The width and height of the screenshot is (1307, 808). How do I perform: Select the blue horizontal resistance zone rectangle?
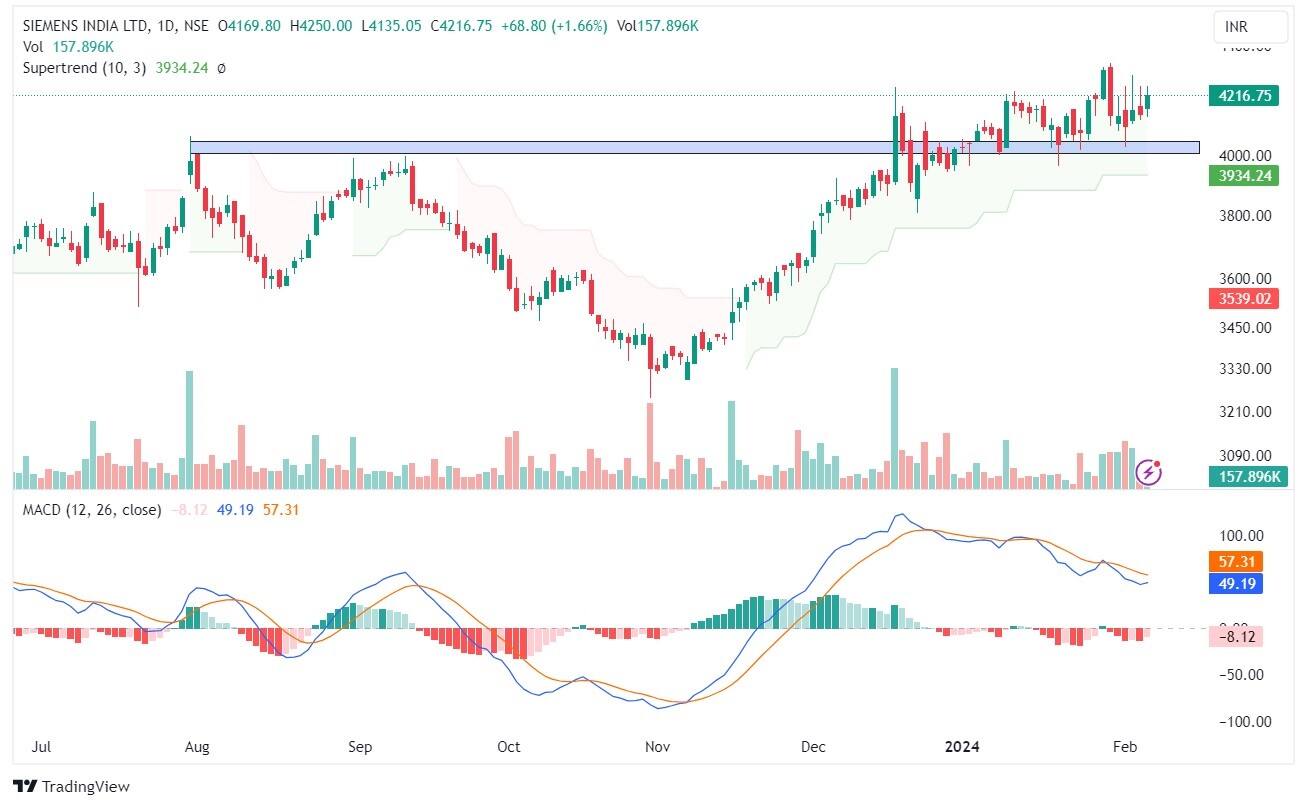(694, 147)
